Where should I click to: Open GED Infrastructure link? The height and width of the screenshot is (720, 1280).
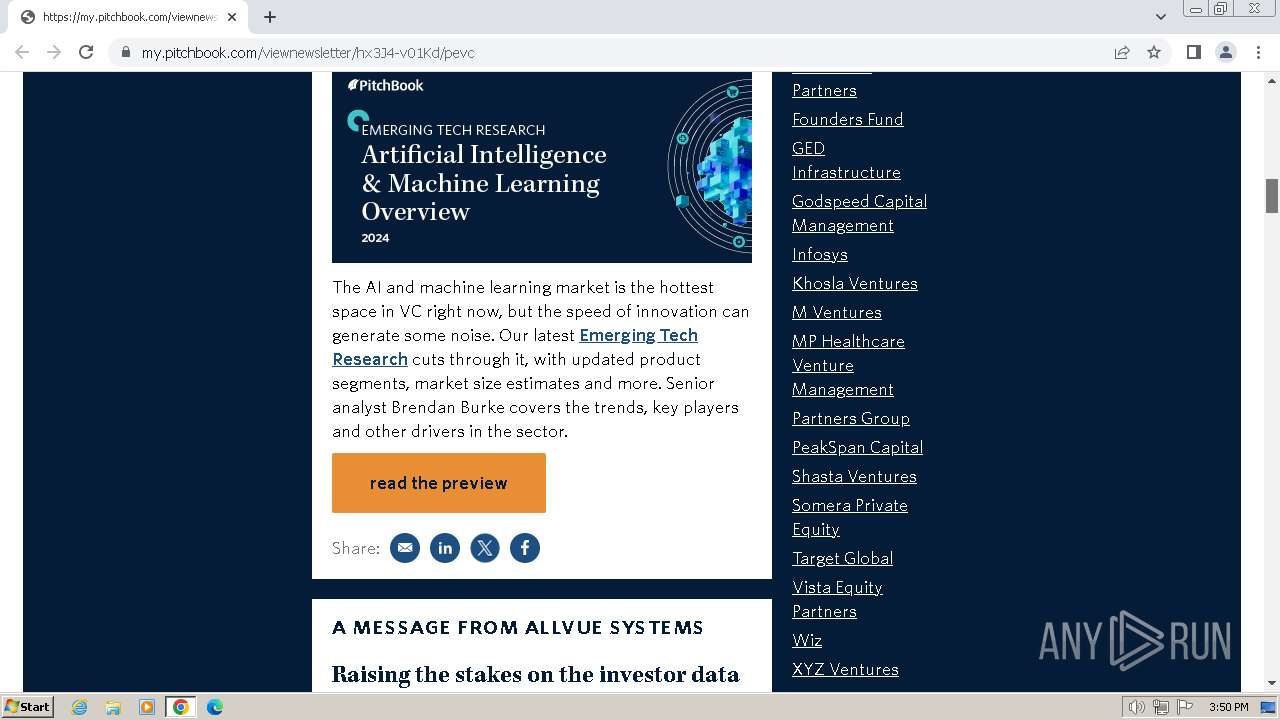coord(846,160)
